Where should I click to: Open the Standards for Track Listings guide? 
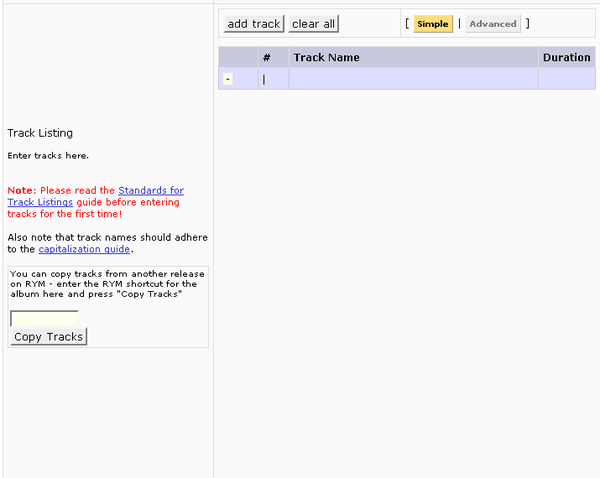(x=150, y=190)
